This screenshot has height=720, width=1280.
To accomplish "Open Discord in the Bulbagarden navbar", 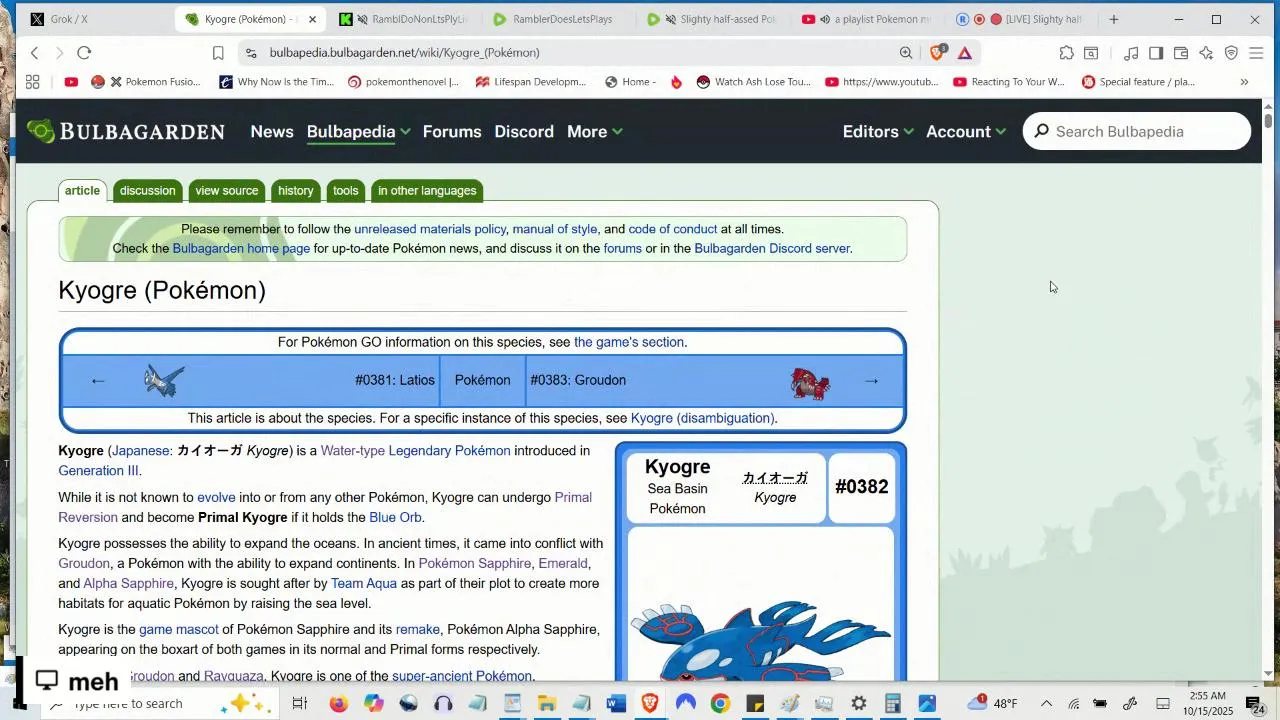I will click(x=524, y=131).
